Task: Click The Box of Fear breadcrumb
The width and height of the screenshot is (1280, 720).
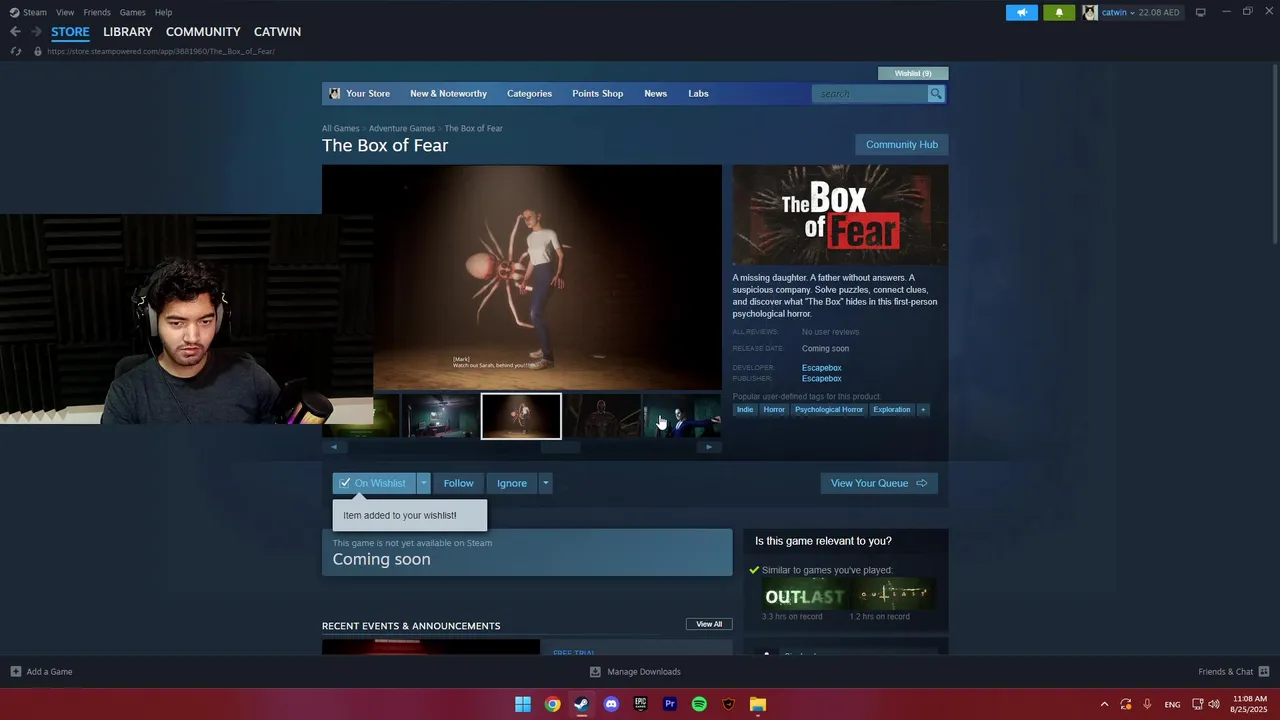Action: point(473,128)
